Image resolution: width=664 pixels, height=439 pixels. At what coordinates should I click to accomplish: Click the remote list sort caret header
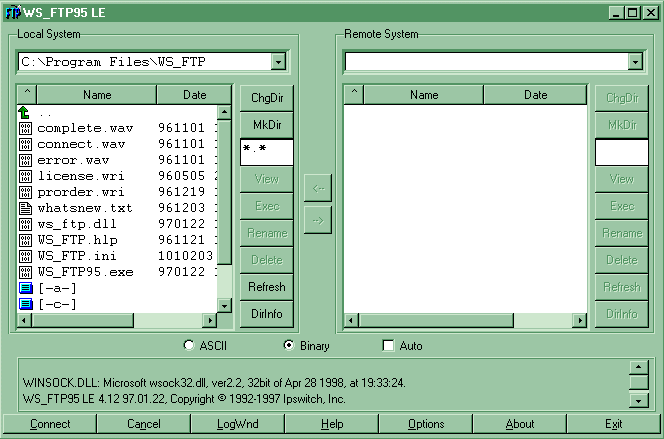(x=354, y=94)
